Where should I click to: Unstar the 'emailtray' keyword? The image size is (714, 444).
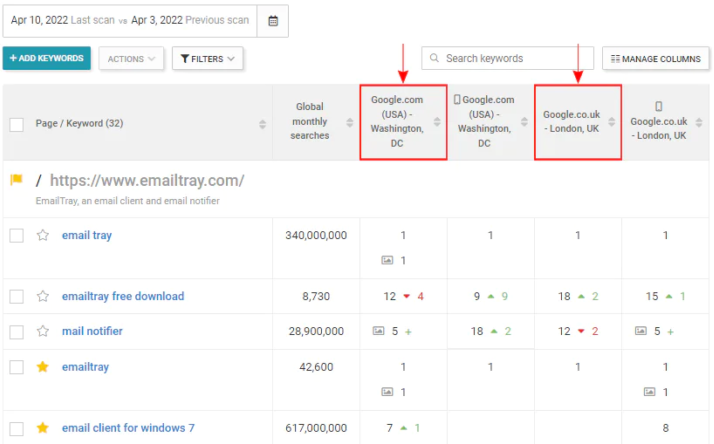coord(43,367)
